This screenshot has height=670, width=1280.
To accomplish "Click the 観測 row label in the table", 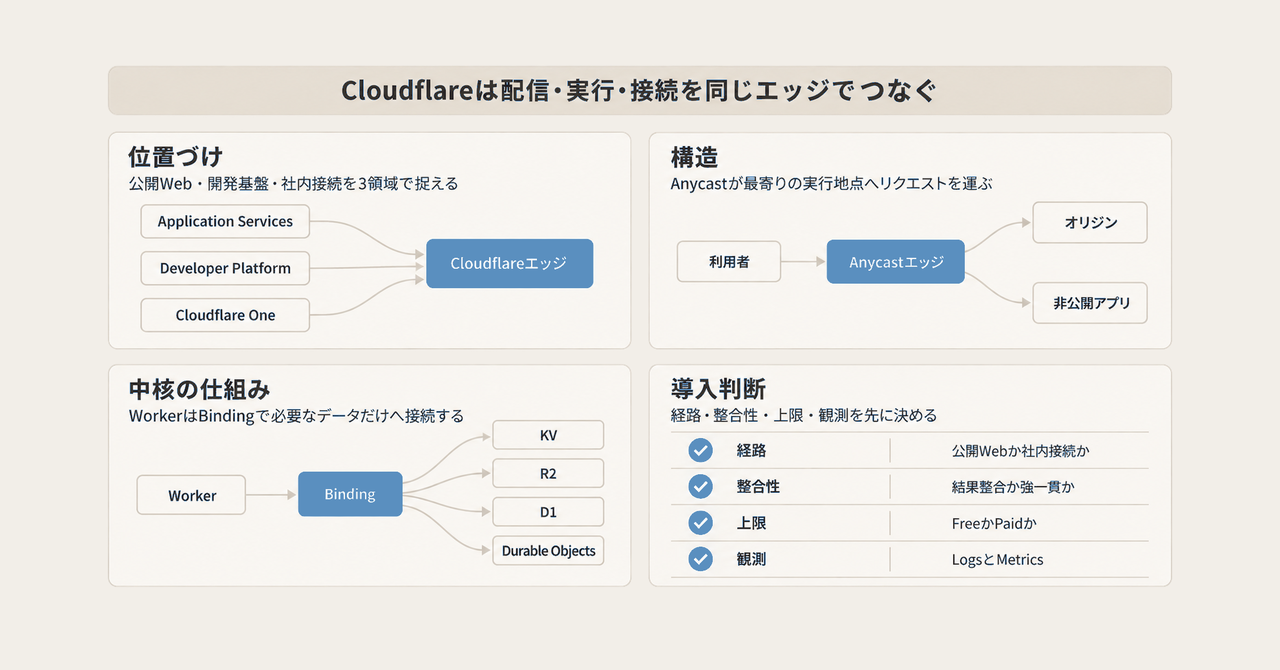I will (x=751, y=559).
